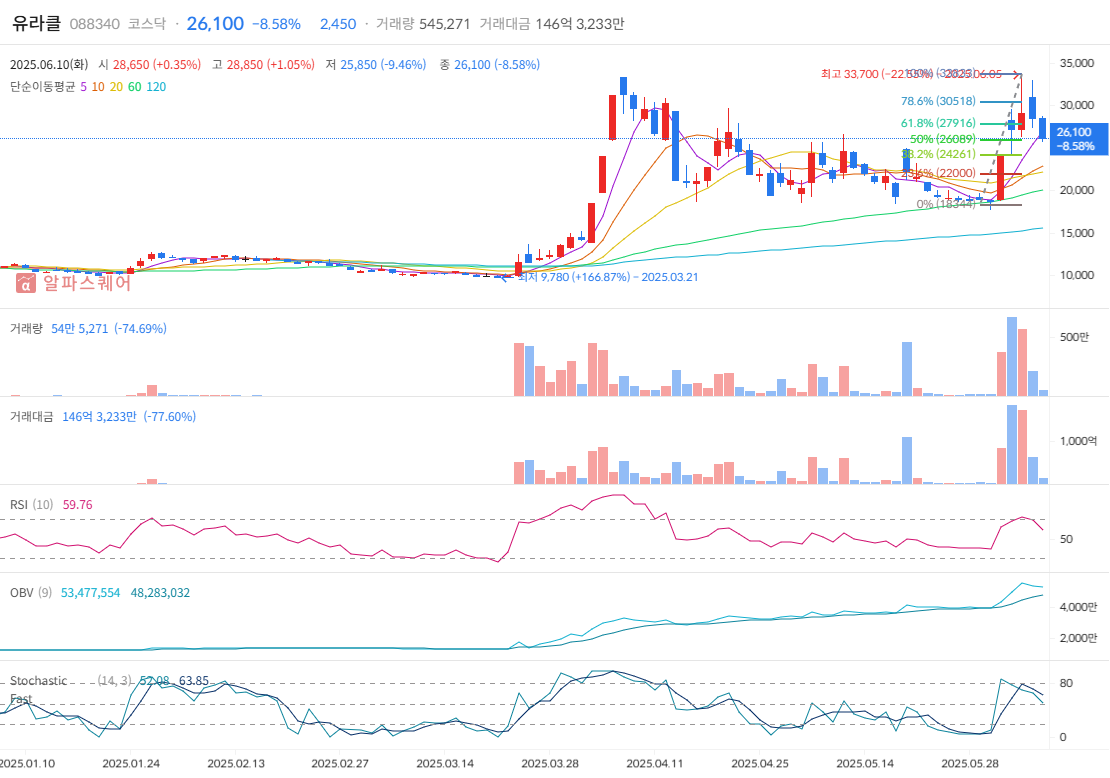Click the 4,000만 OBV axis label

(1077, 607)
